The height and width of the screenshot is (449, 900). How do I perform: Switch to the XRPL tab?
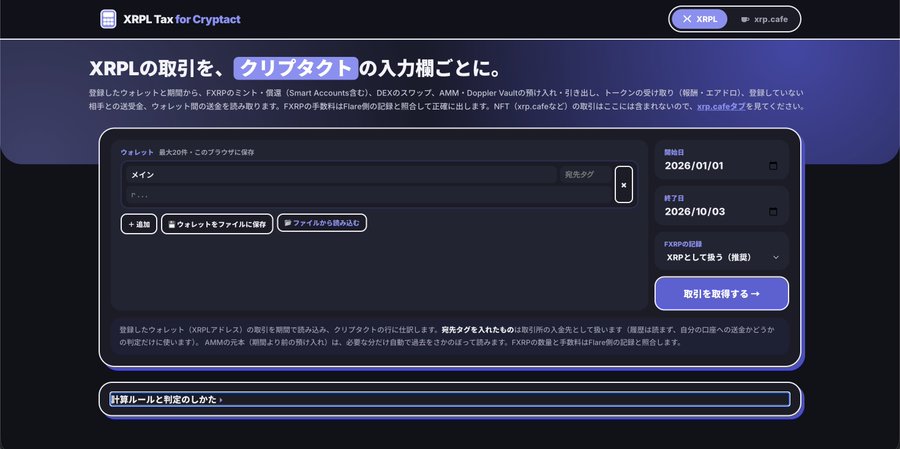tap(700, 19)
